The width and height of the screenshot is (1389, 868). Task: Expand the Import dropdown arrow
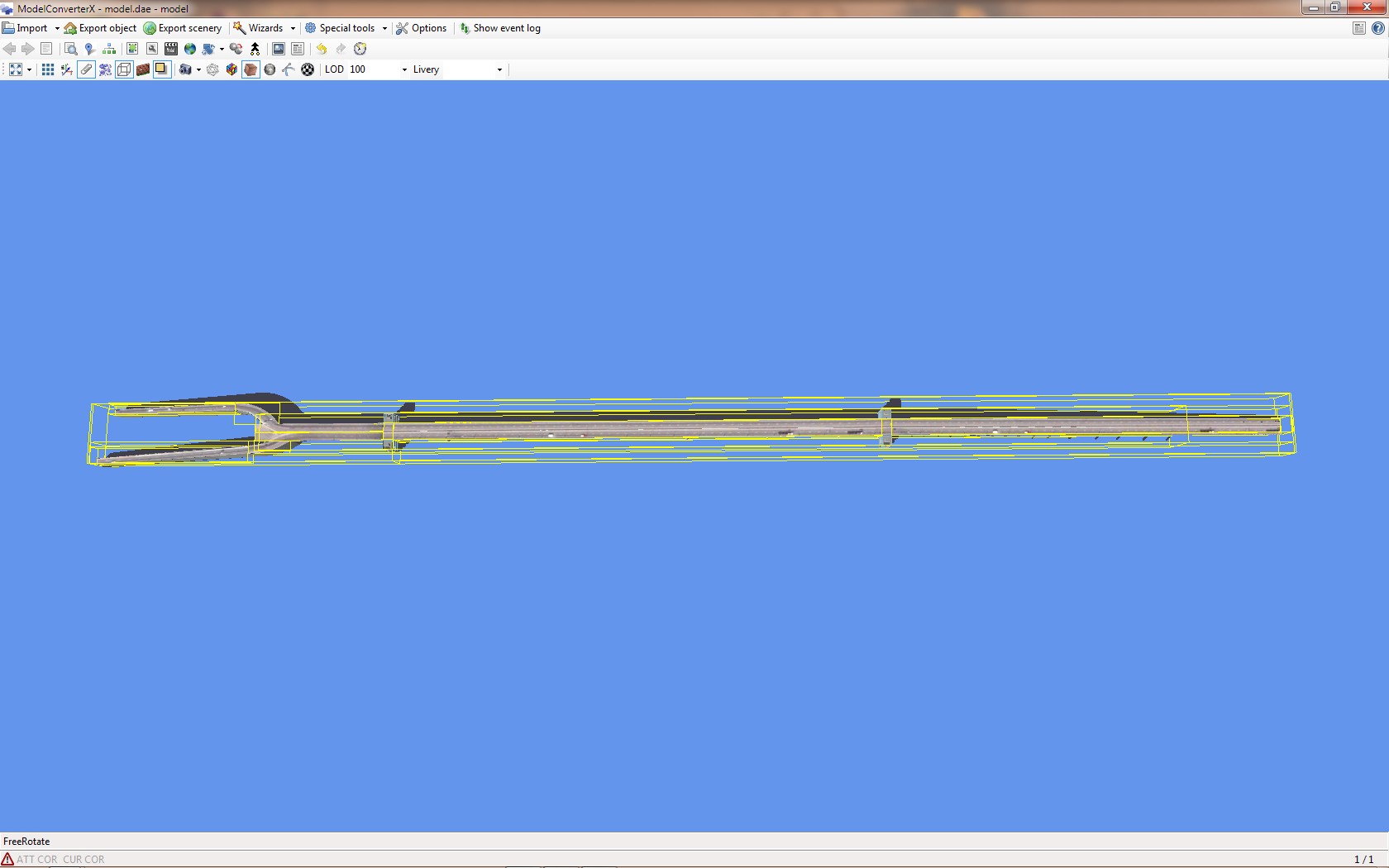(56, 28)
